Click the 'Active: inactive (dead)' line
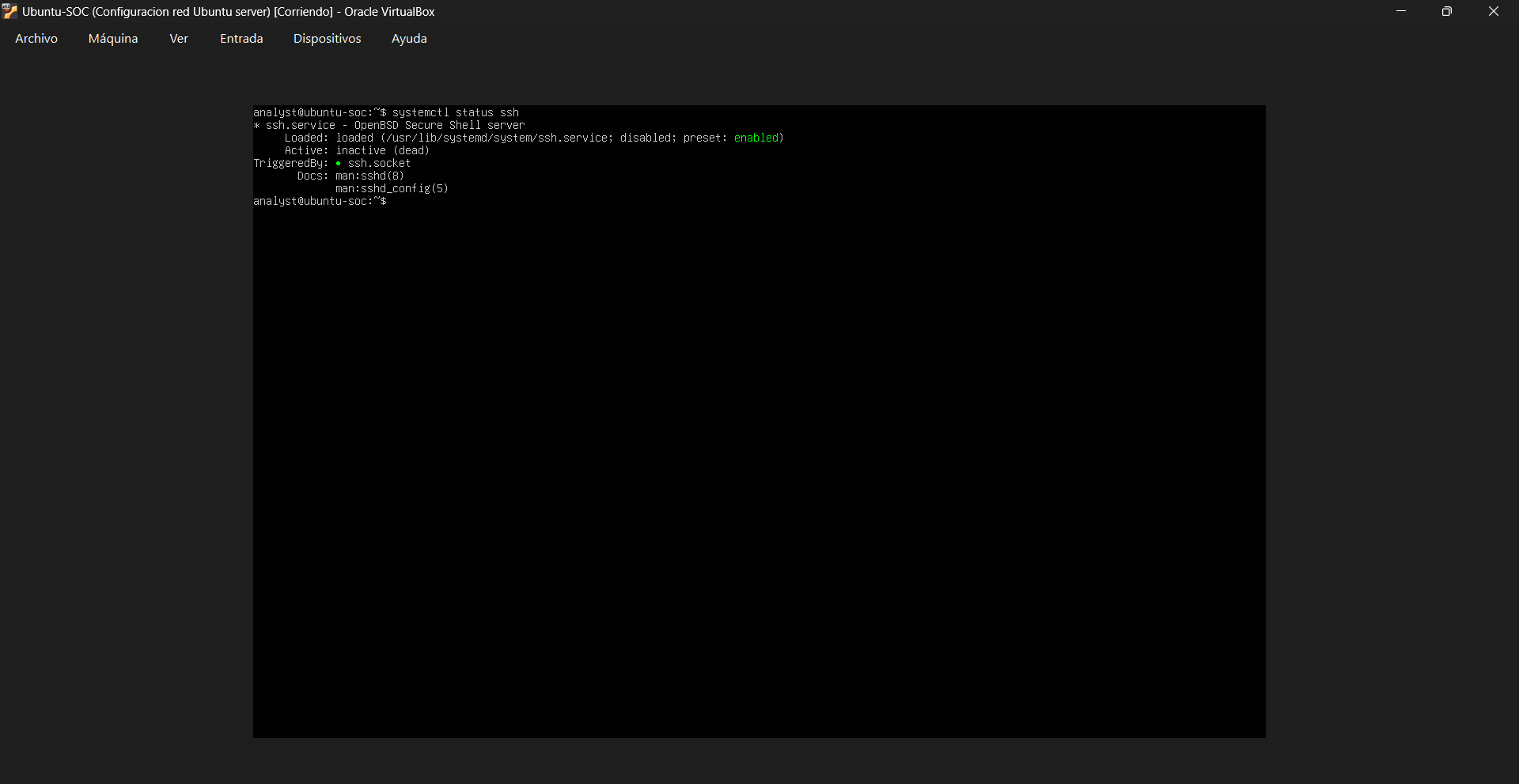The image size is (1519, 784). click(357, 151)
